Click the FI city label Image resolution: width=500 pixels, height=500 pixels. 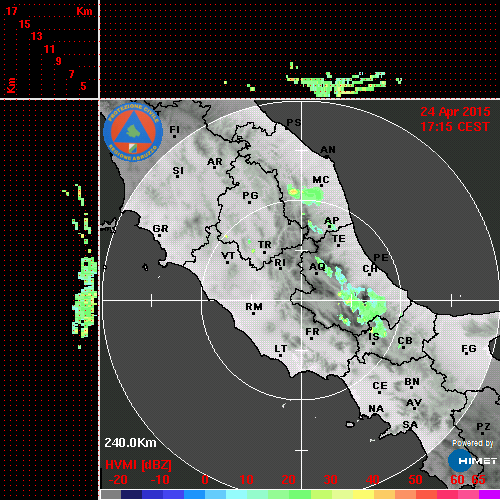click(174, 129)
